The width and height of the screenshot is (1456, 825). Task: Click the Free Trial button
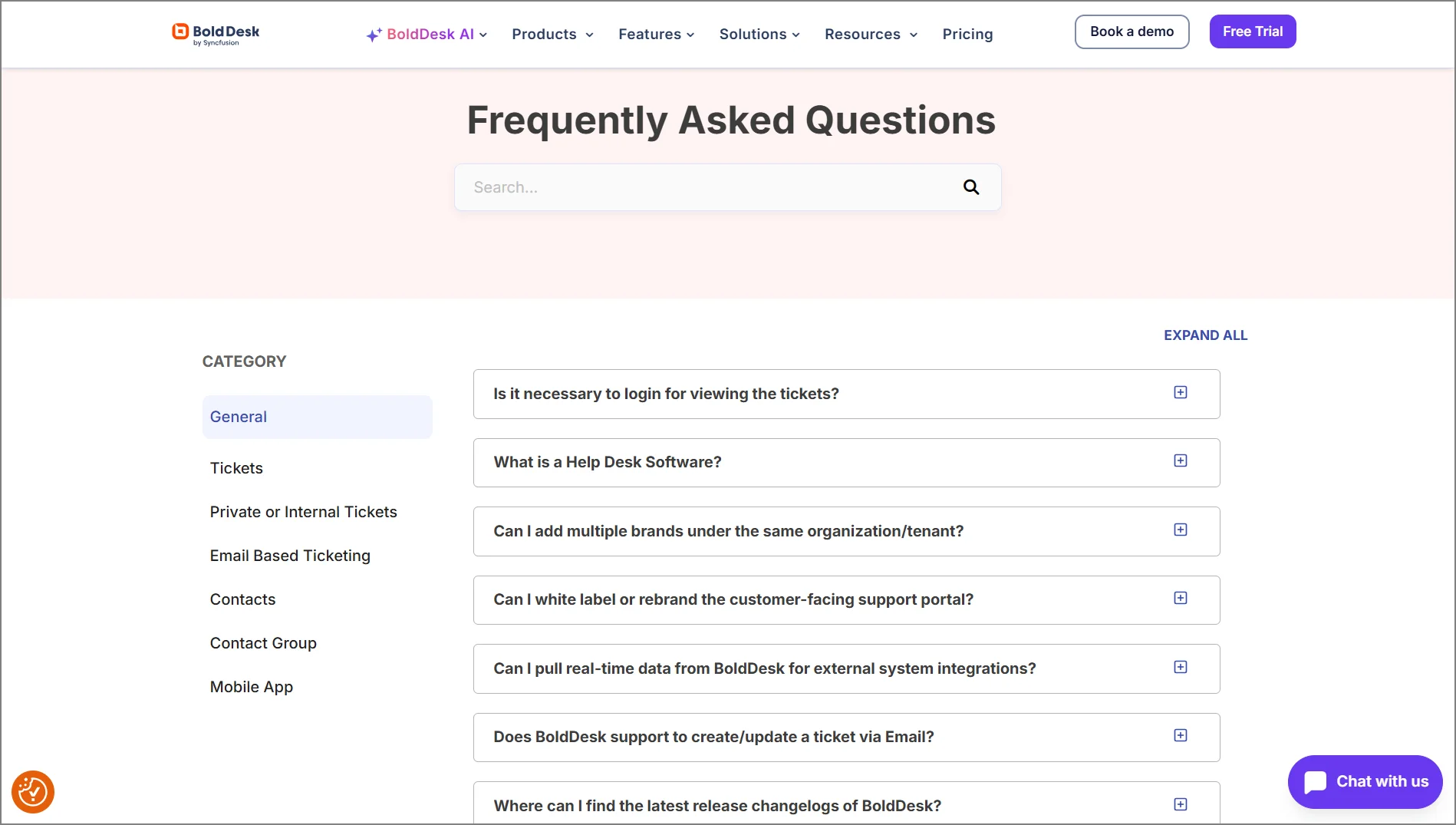pyautogui.click(x=1252, y=31)
